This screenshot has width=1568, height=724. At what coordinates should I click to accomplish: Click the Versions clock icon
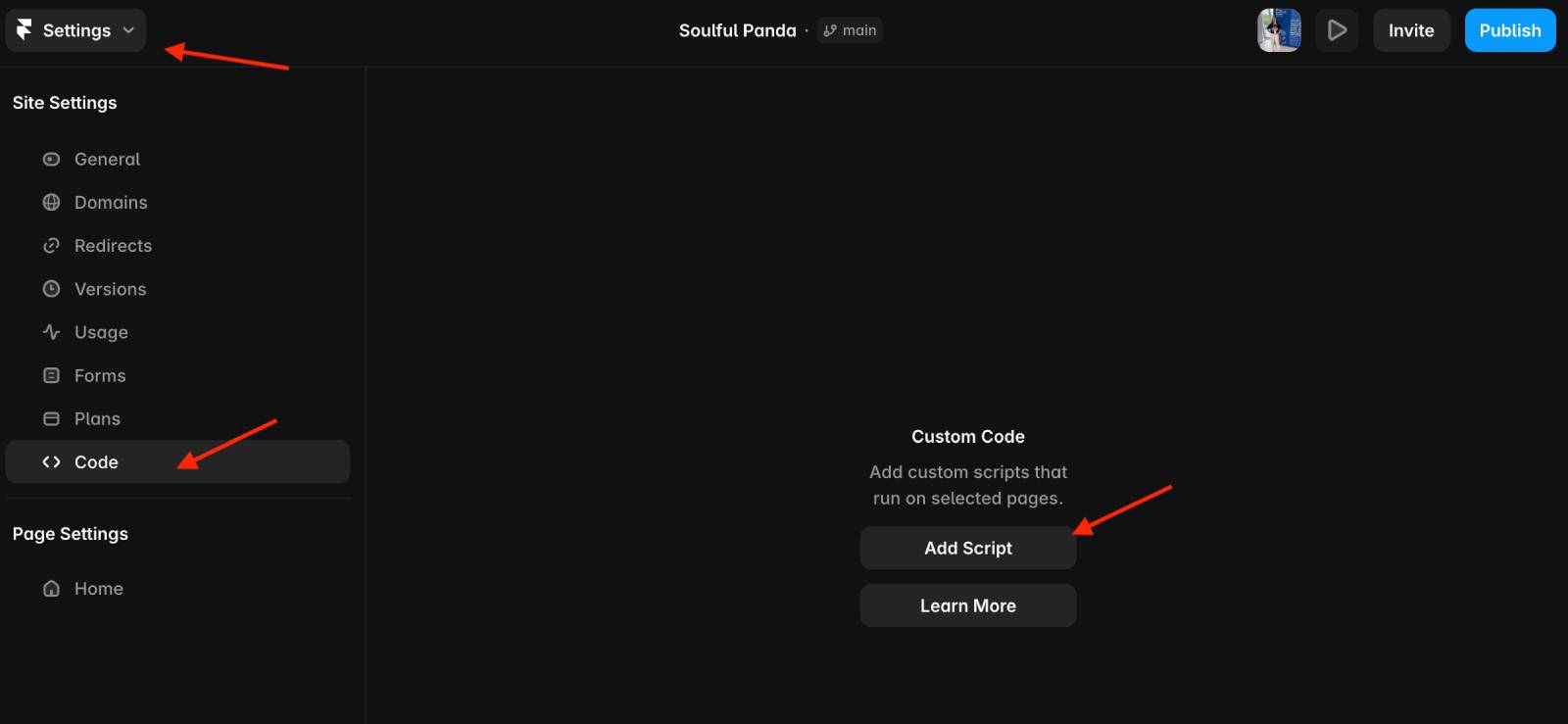point(52,289)
